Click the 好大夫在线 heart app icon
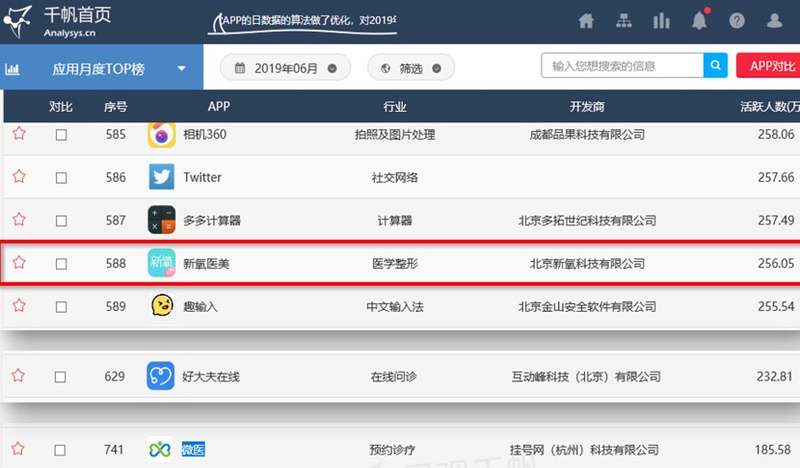This screenshot has width=800, height=468. coord(161,376)
